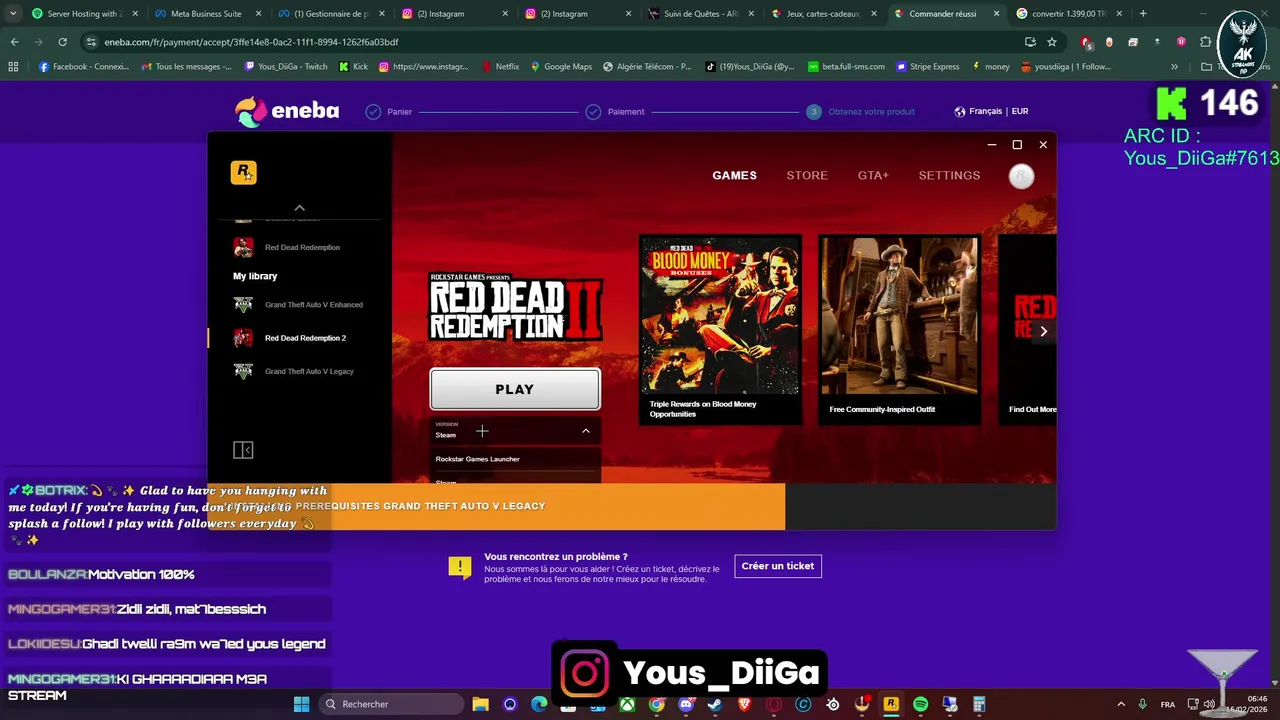The height and width of the screenshot is (720, 1280).
Task: Open Spotify from taskbar
Action: (x=920, y=704)
